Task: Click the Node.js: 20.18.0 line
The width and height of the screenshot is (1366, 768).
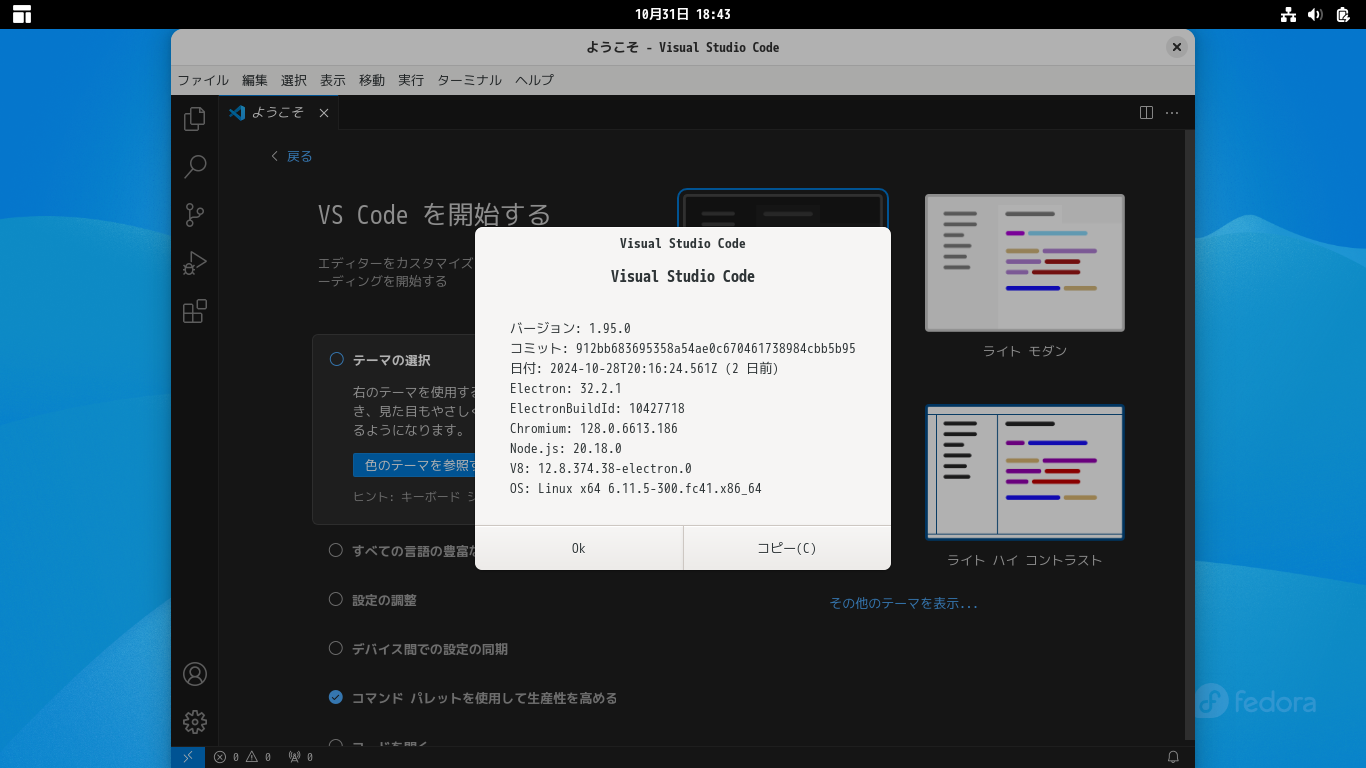Action: (x=566, y=448)
